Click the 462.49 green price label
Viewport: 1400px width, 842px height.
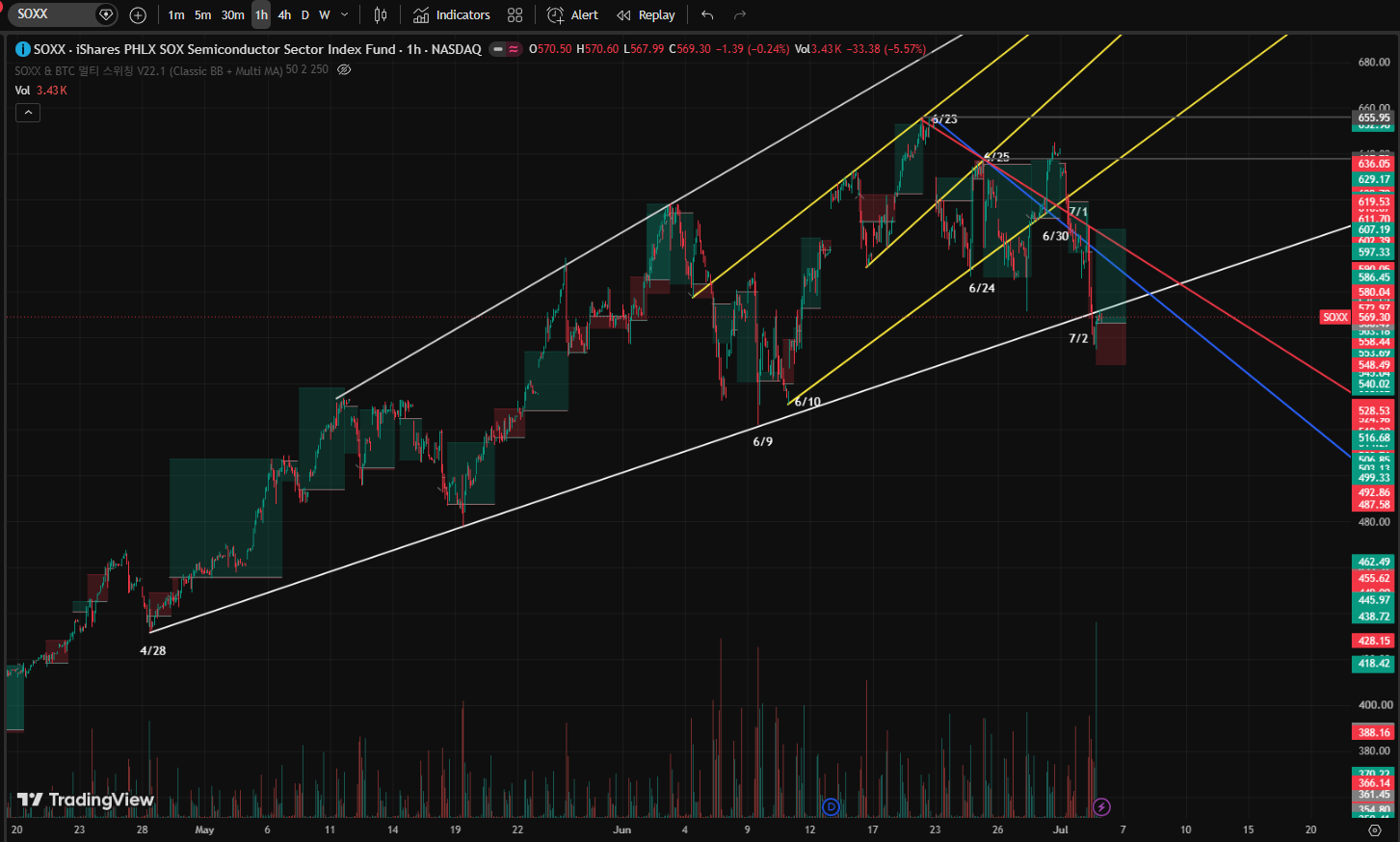(x=1374, y=562)
